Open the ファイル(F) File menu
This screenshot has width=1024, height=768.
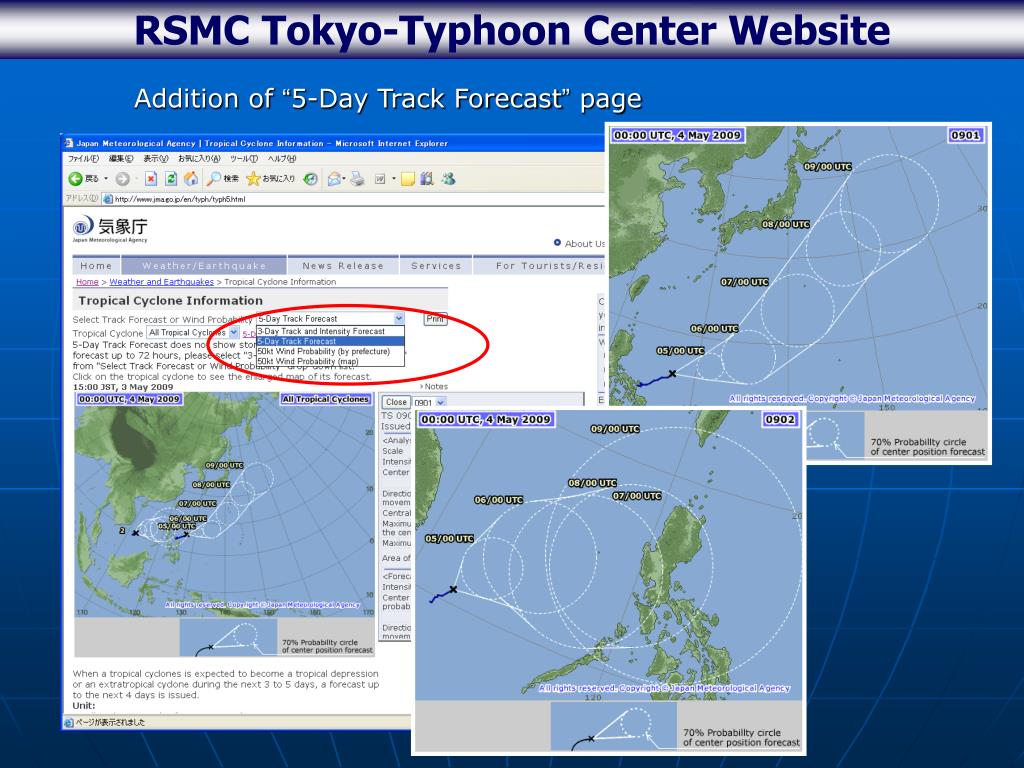click(x=84, y=159)
